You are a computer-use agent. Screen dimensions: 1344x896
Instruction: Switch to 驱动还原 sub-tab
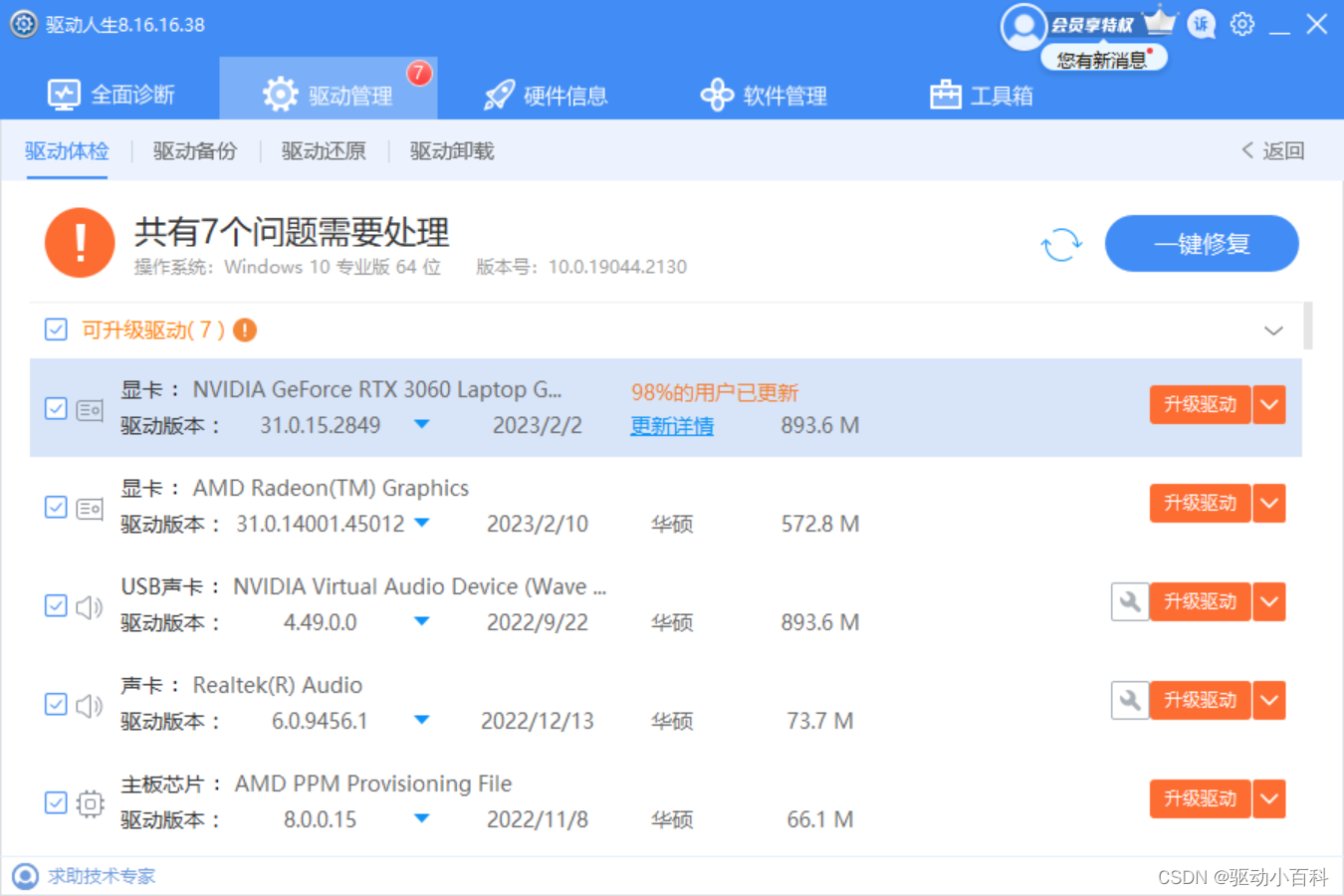(324, 151)
